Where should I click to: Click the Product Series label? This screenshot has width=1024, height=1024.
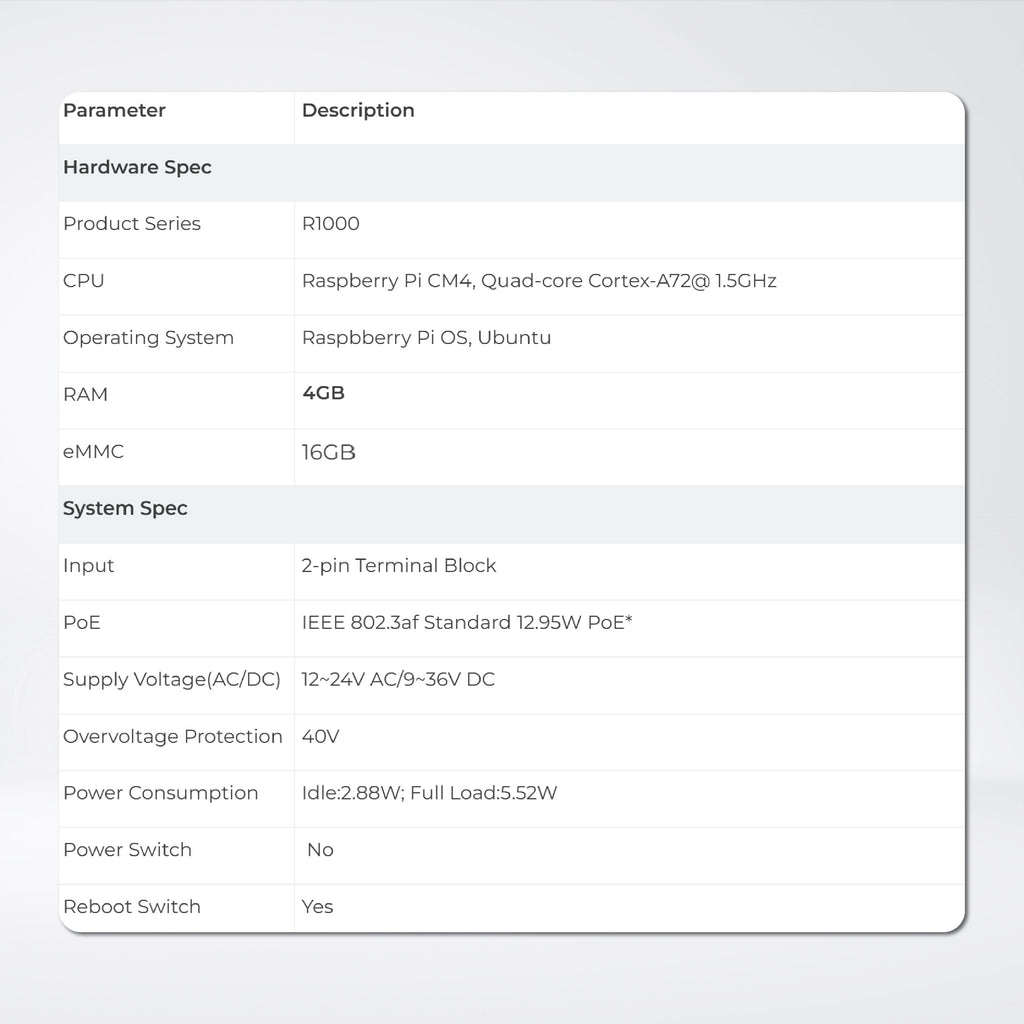point(132,224)
